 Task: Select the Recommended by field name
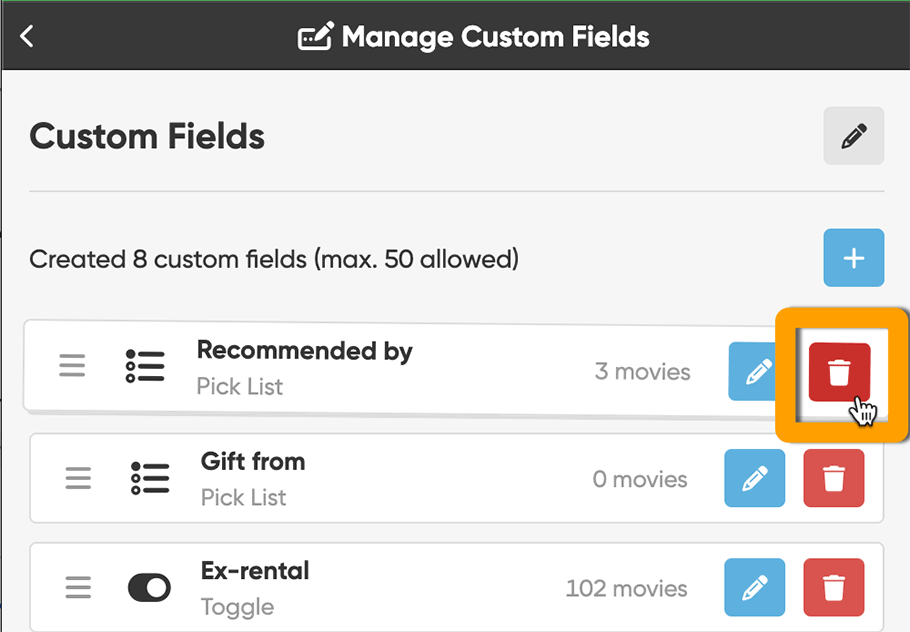point(304,351)
